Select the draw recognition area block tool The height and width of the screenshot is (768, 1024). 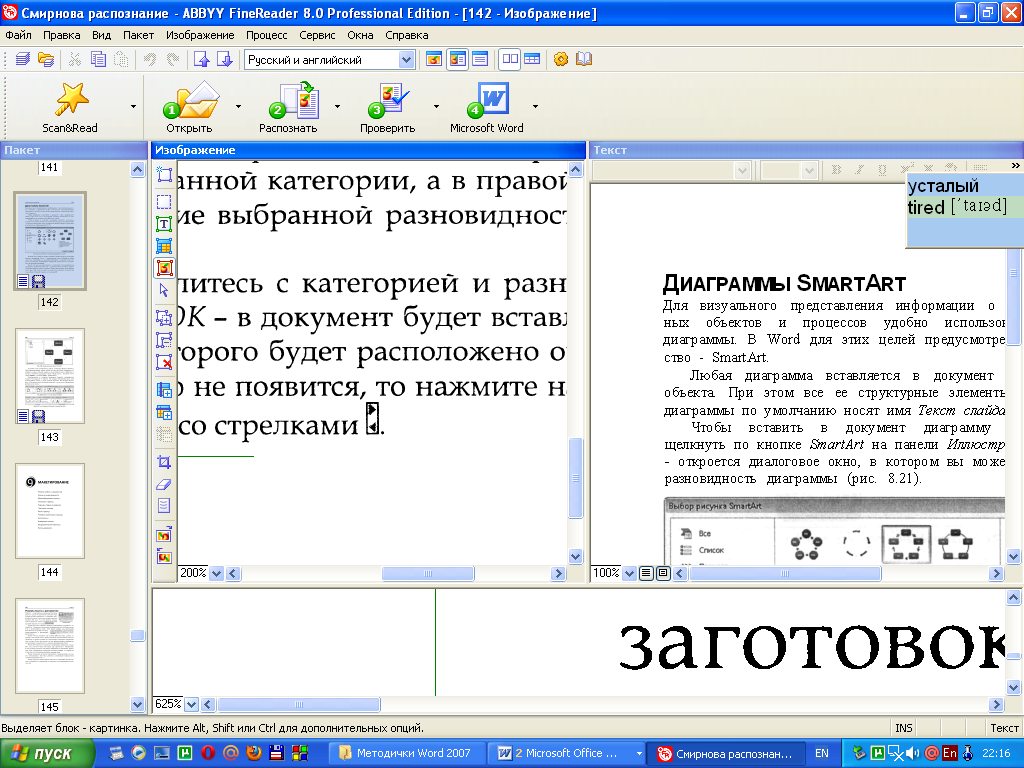coord(164,174)
